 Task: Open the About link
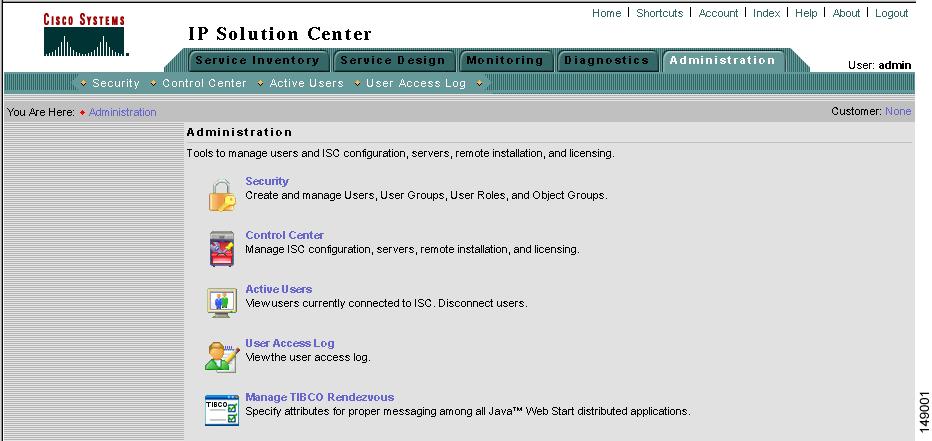[846, 13]
